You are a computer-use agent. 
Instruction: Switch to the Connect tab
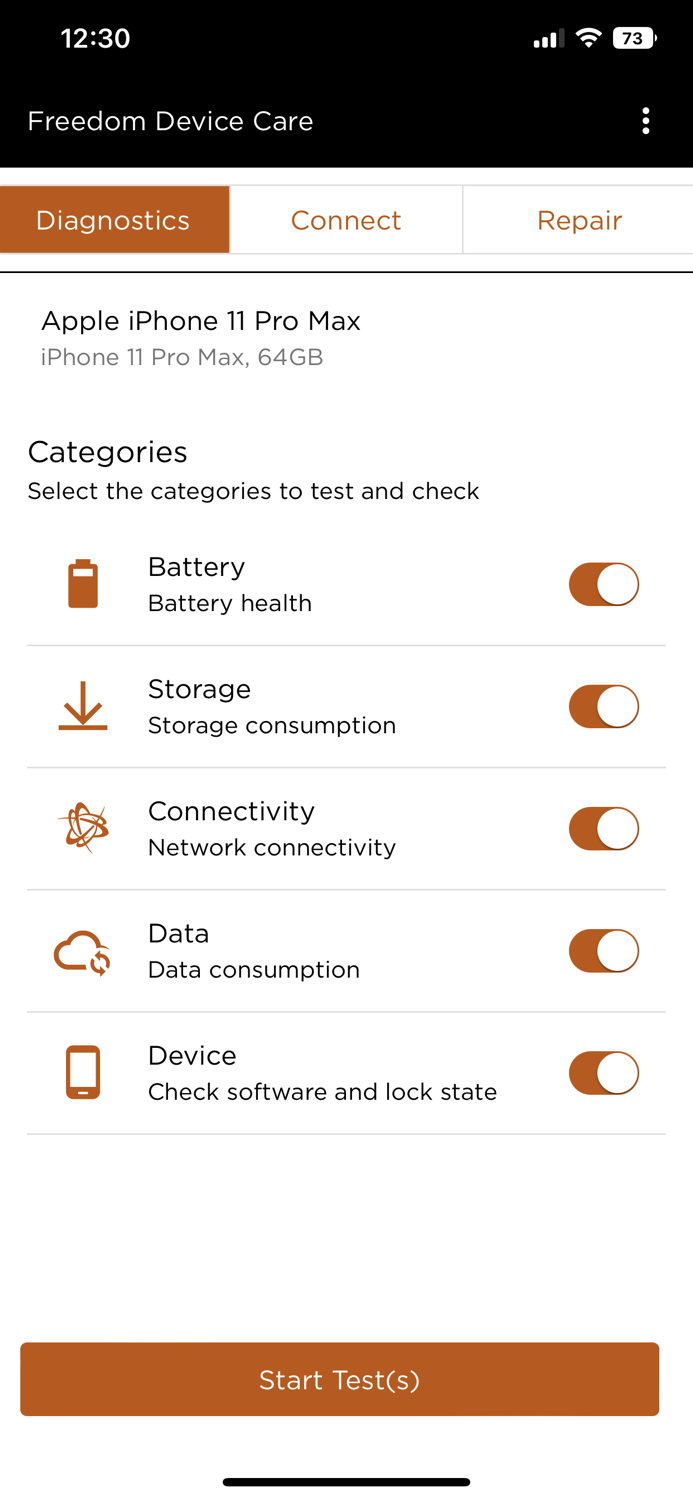(346, 219)
